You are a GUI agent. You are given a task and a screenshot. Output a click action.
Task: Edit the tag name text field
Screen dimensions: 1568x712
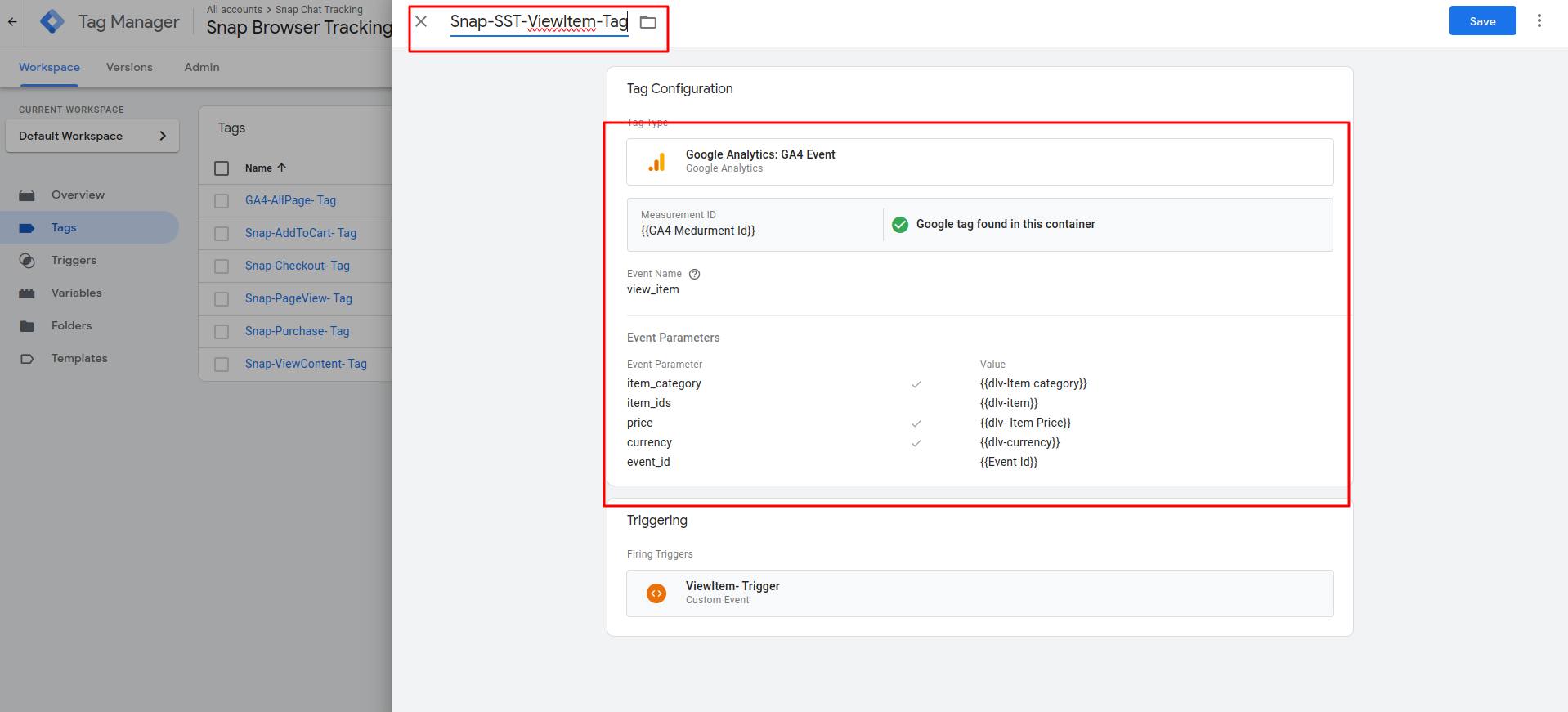tap(538, 22)
